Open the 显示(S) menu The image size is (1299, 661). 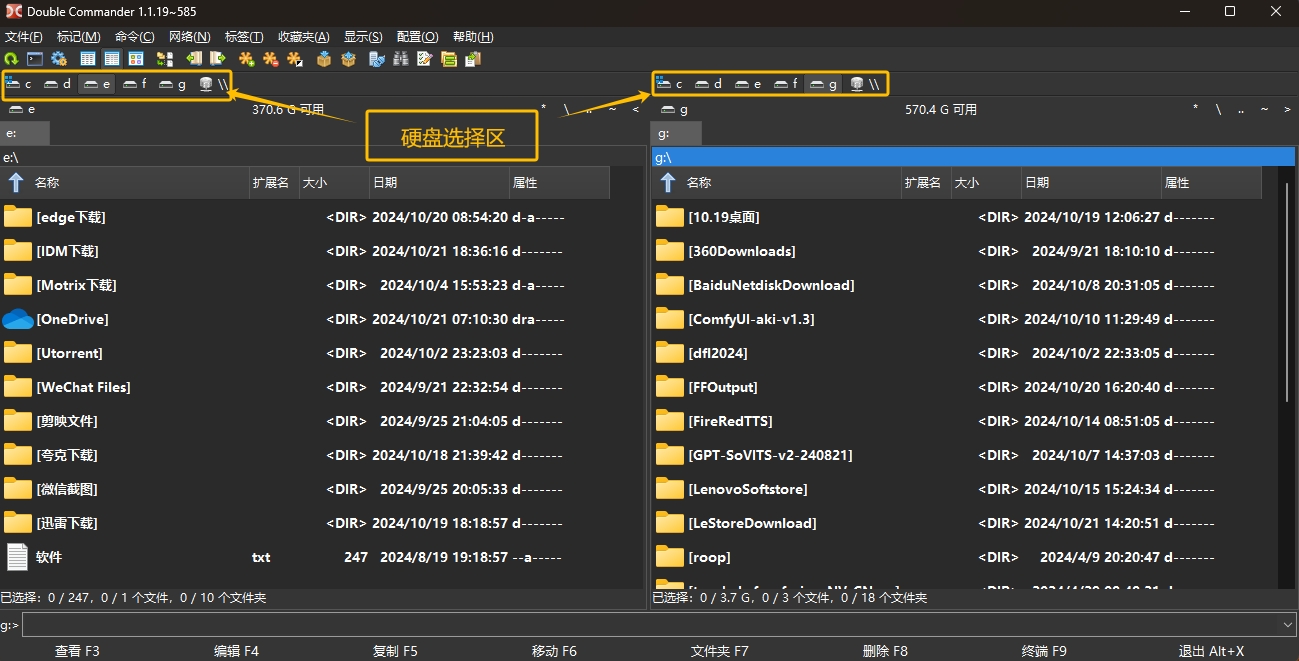[363, 37]
